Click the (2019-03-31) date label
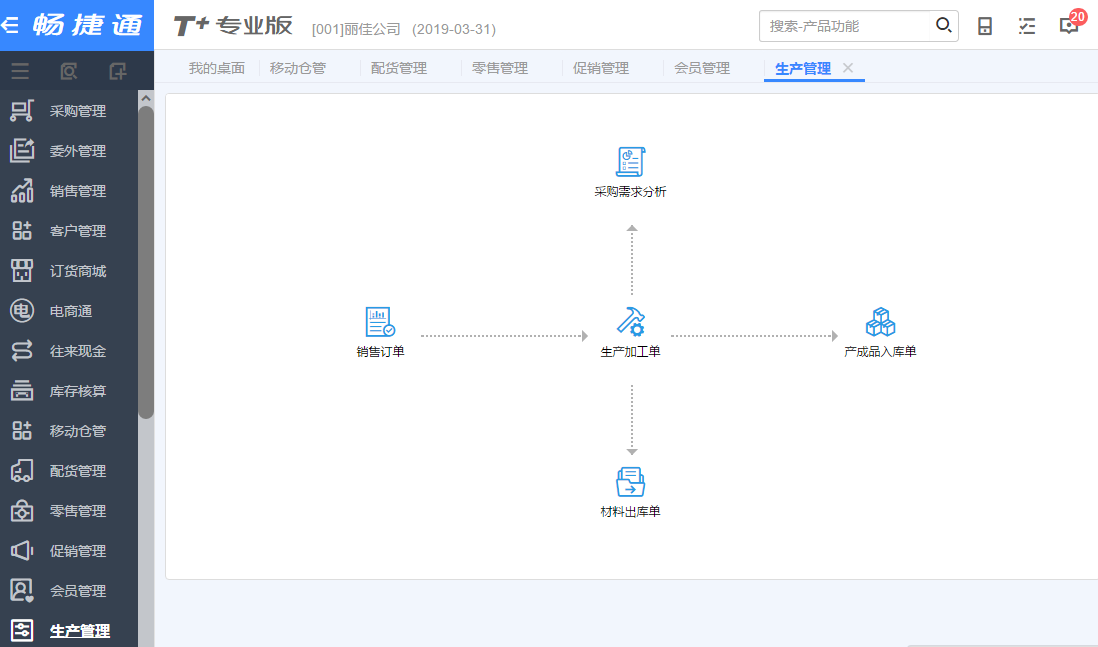1098x647 pixels. [454, 29]
